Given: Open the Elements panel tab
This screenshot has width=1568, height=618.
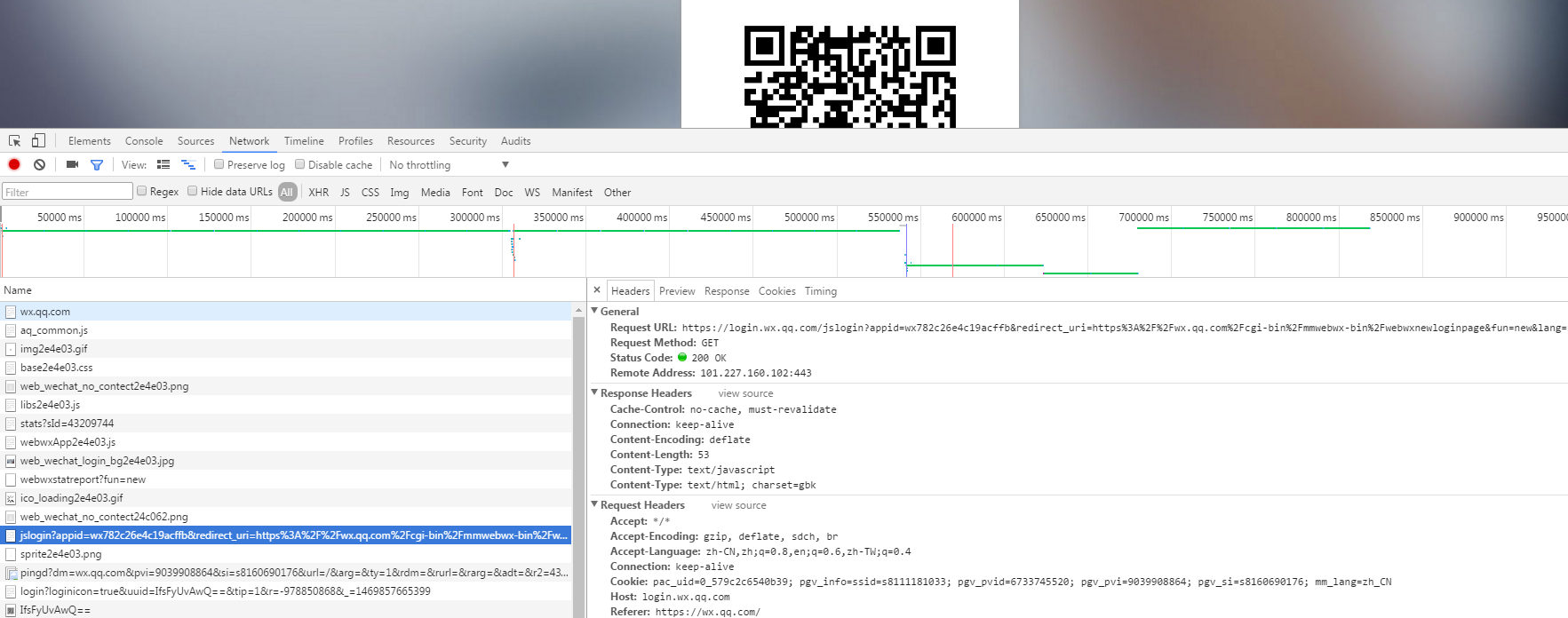Looking at the screenshot, I should 90,141.
